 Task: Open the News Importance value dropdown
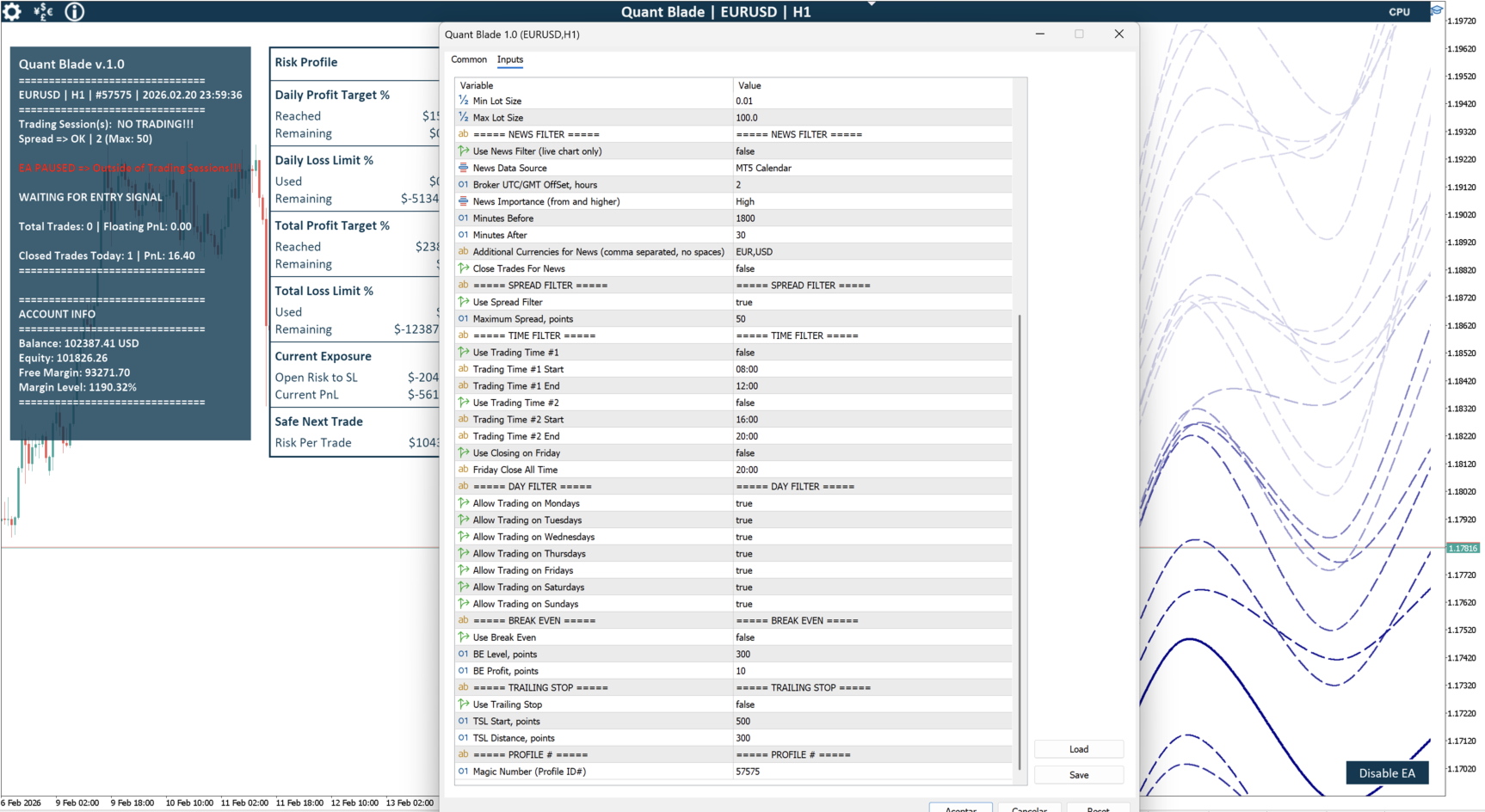tap(872, 201)
